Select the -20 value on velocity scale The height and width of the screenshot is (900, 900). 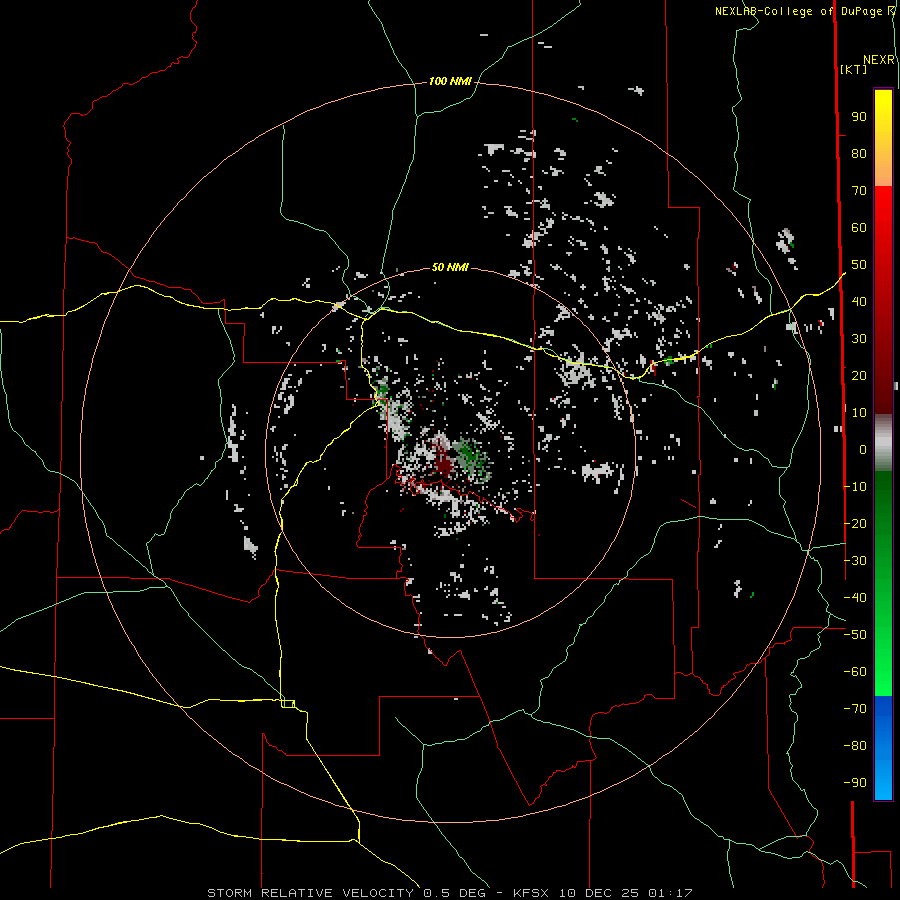tap(855, 523)
